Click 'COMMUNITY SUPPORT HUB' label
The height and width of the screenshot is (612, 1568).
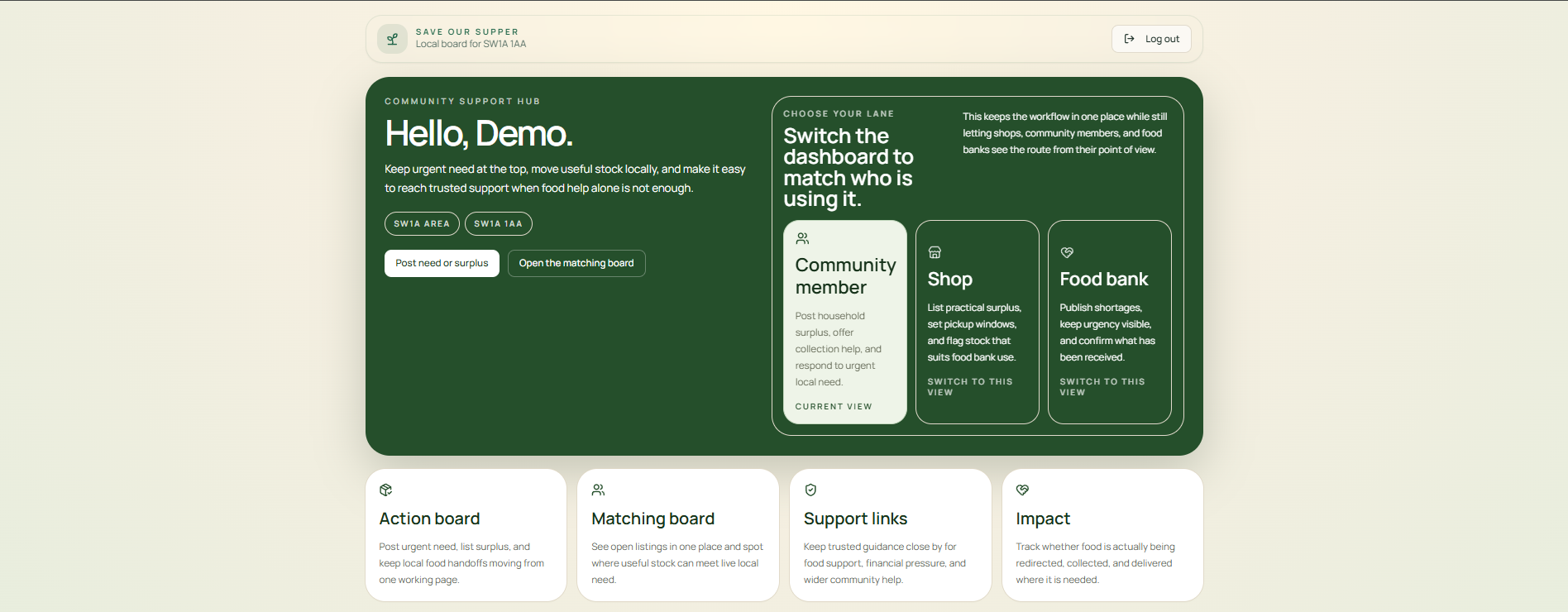coord(462,101)
